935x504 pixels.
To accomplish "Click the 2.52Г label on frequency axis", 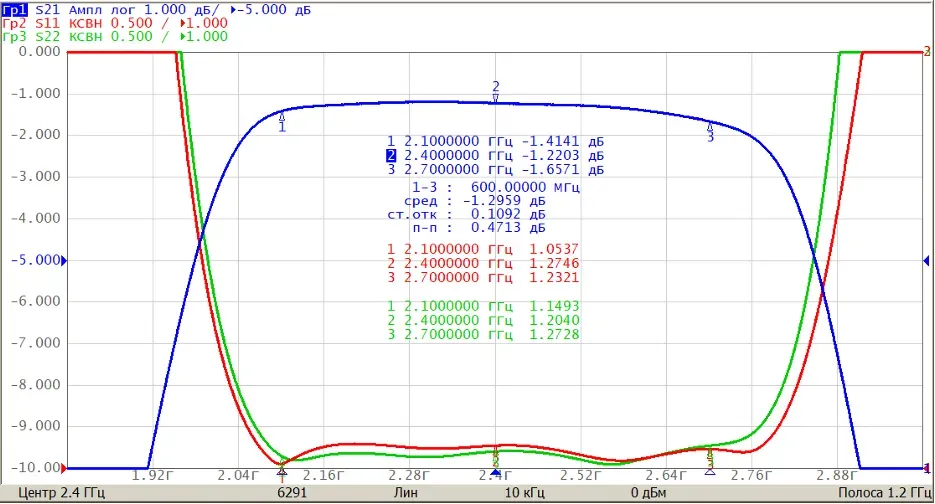I will click(x=580, y=475).
